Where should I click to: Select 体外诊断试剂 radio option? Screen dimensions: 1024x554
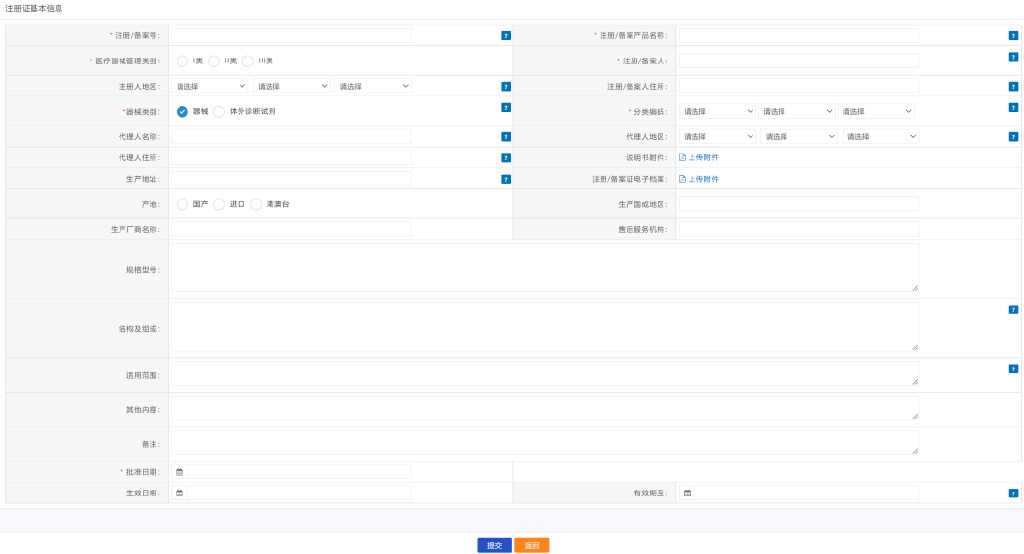pos(219,111)
